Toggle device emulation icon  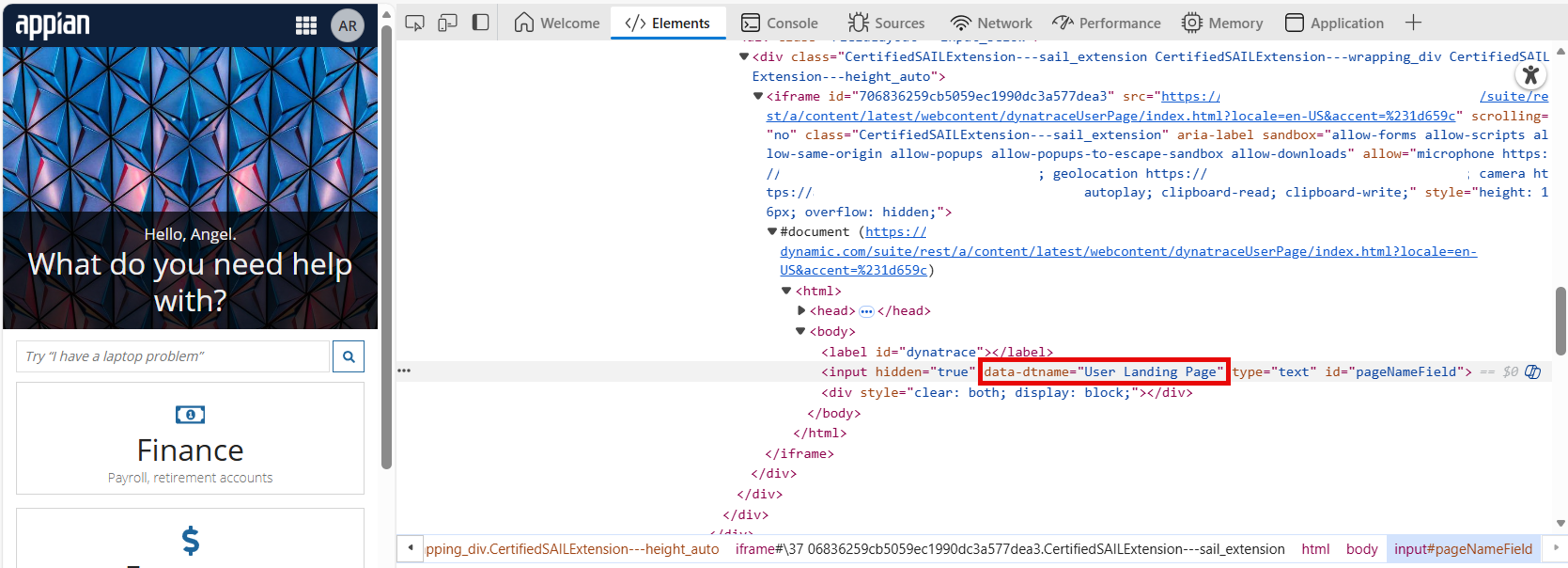[x=447, y=23]
